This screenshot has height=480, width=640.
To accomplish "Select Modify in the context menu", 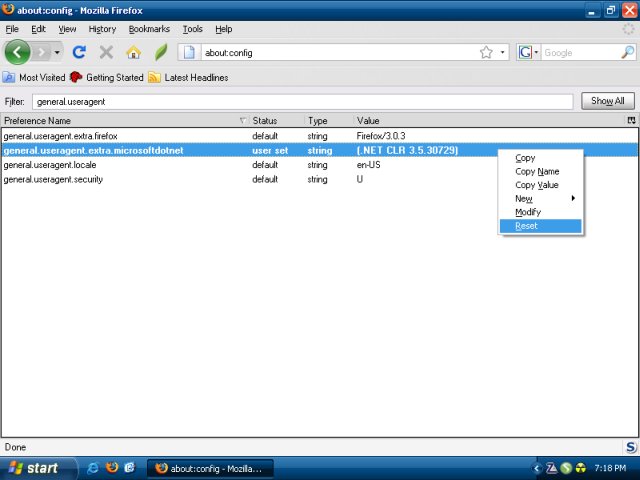I will pyautogui.click(x=527, y=212).
